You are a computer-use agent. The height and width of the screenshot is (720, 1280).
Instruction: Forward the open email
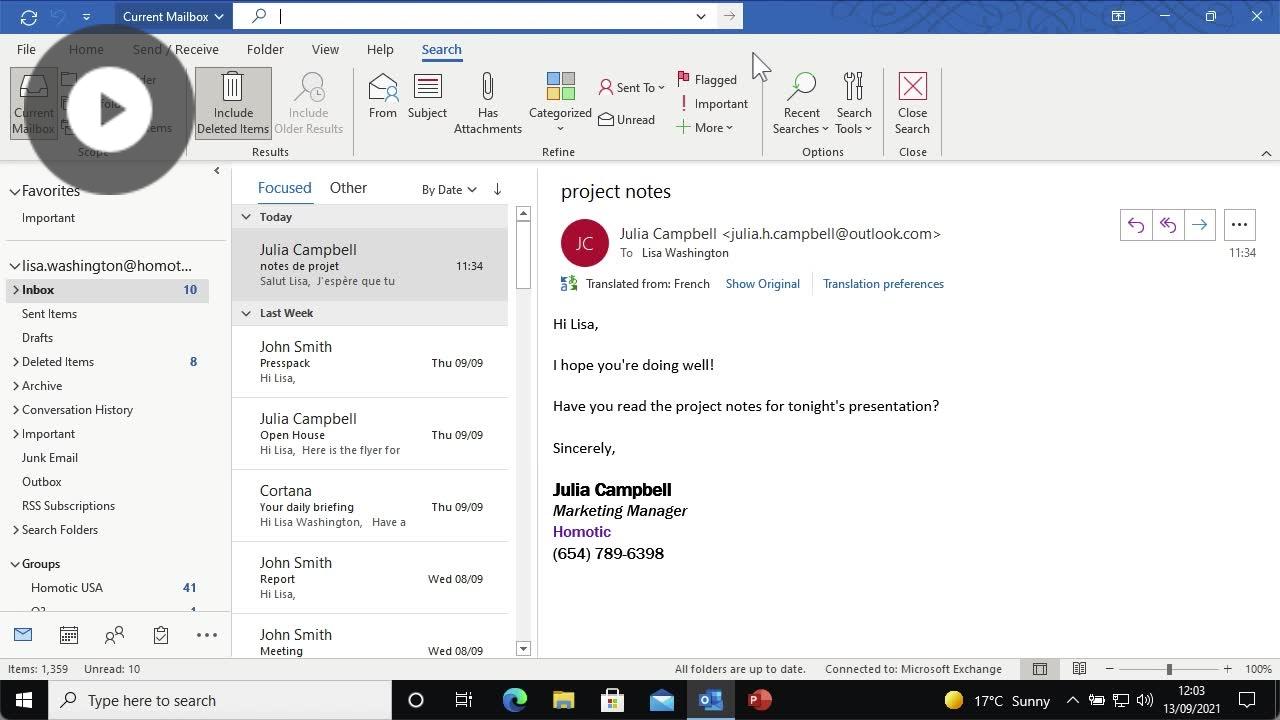point(1200,224)
